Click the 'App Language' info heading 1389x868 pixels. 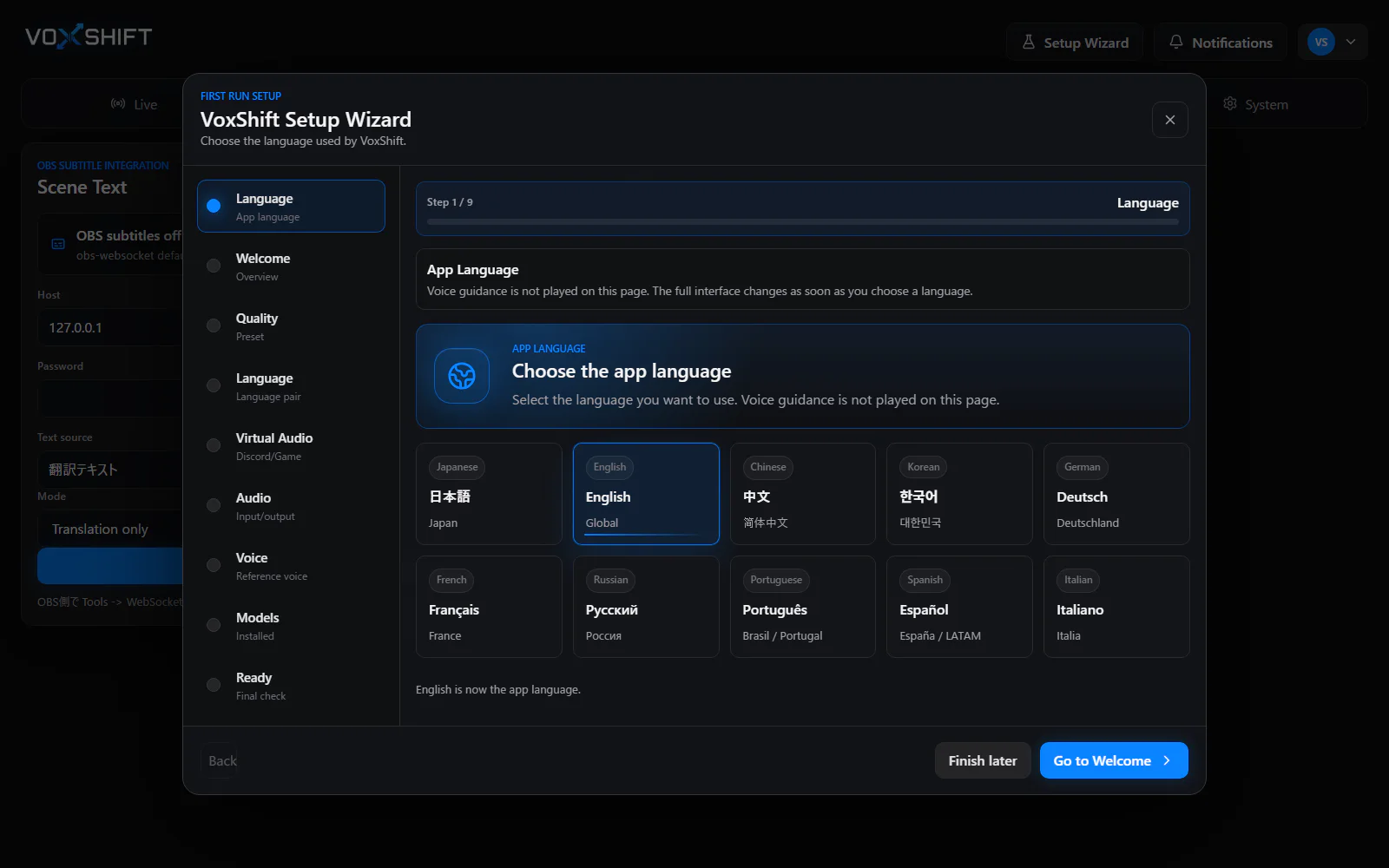pos(472,270)
